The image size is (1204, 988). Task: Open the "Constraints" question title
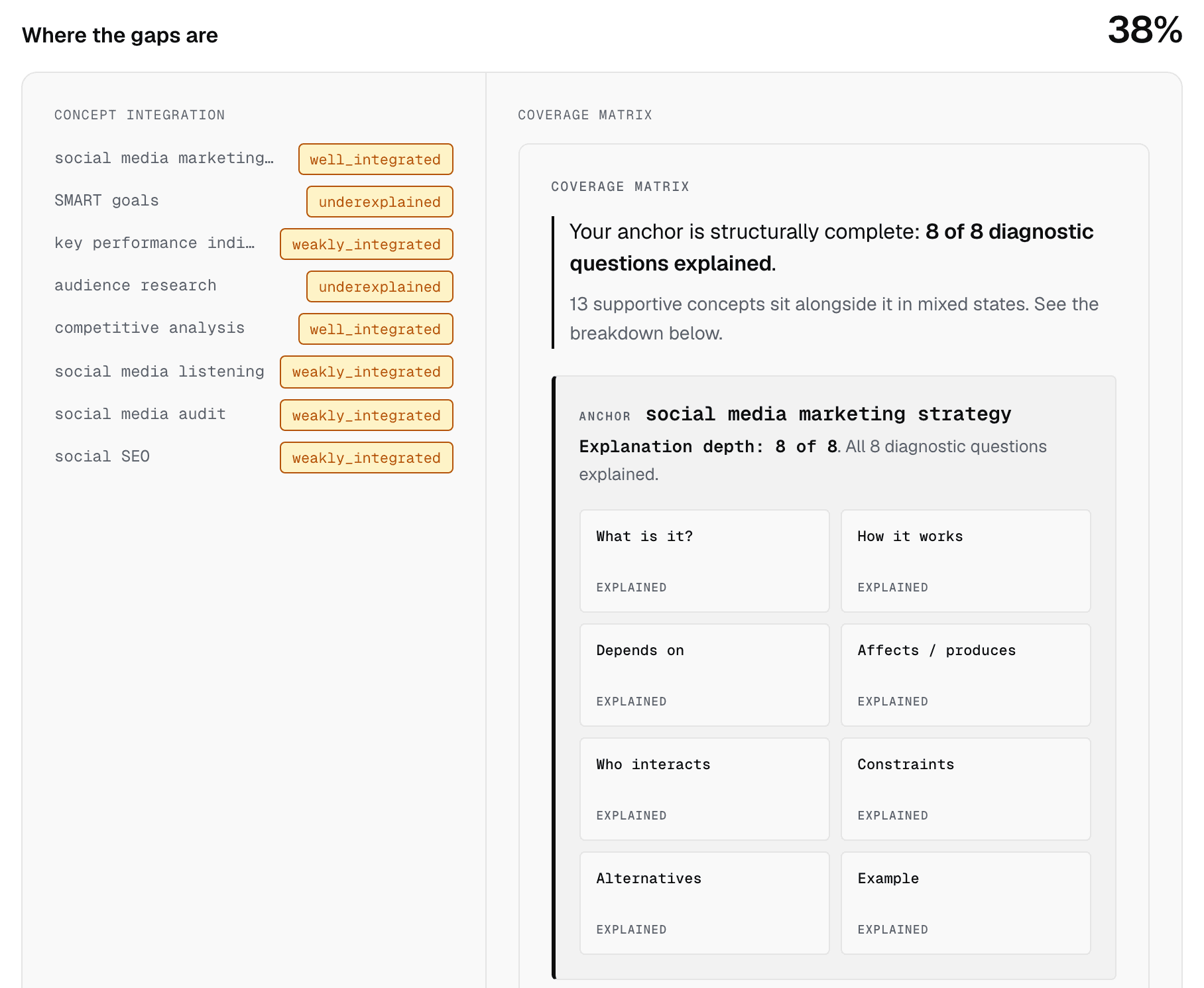pyautogui.click(x=906, y=765)
